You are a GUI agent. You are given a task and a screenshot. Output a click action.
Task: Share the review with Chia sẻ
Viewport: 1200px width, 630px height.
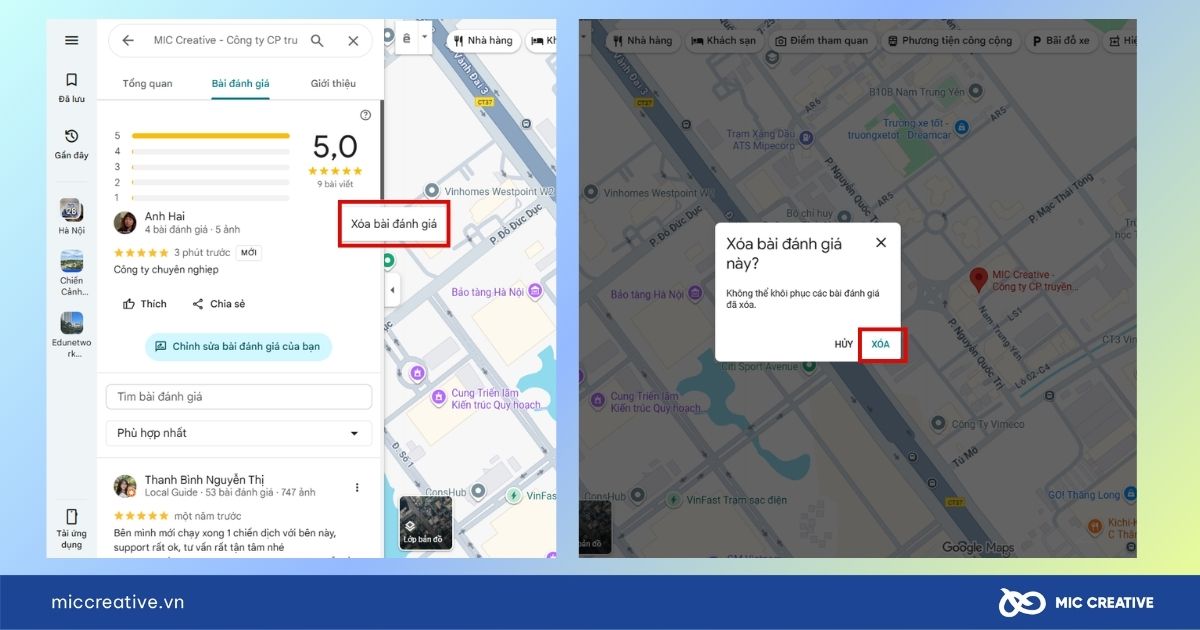click(x=218, y=304)
